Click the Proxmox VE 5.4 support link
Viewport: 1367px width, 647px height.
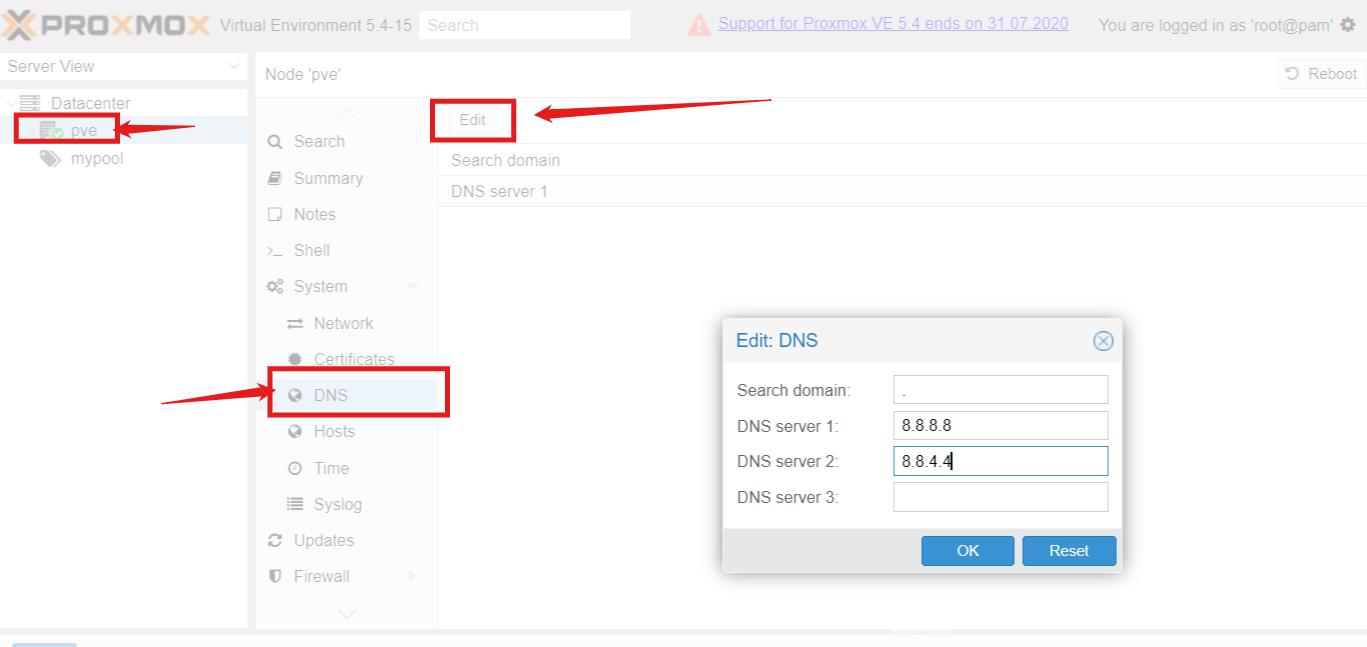(892, 24)
